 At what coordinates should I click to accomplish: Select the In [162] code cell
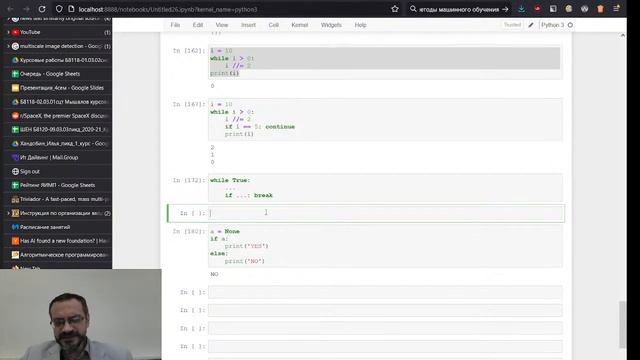pos(385,62)
